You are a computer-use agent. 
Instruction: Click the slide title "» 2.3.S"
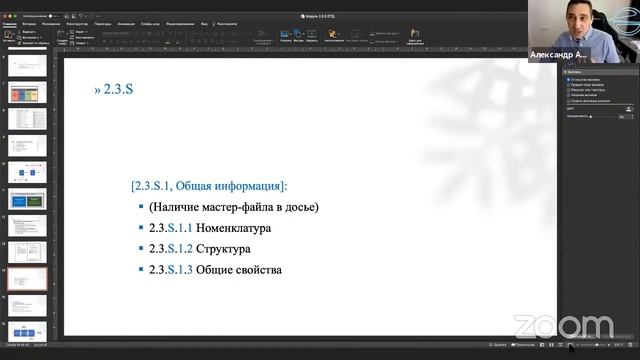(x=113, y=89)
